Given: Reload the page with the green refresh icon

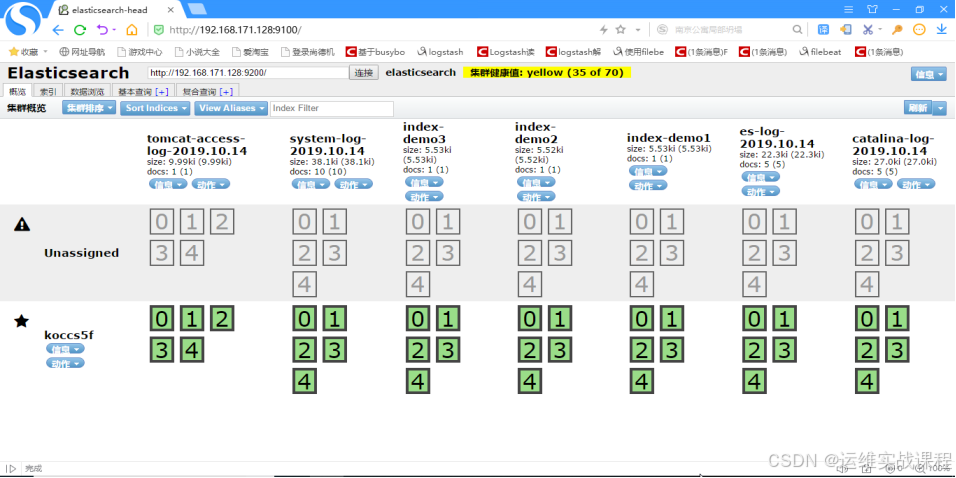Looking at the screenshot, I should (80, 30).
